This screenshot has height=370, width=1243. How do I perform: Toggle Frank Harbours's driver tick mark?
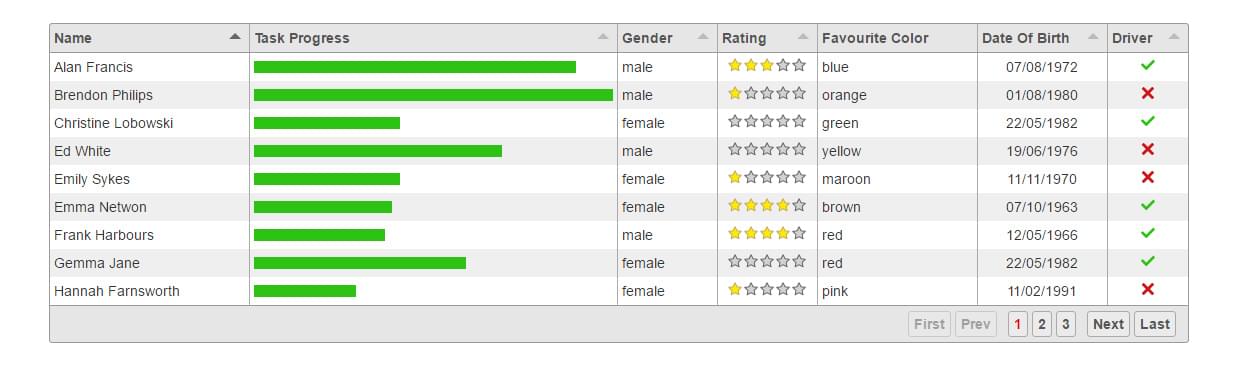tap(1148, 233)
